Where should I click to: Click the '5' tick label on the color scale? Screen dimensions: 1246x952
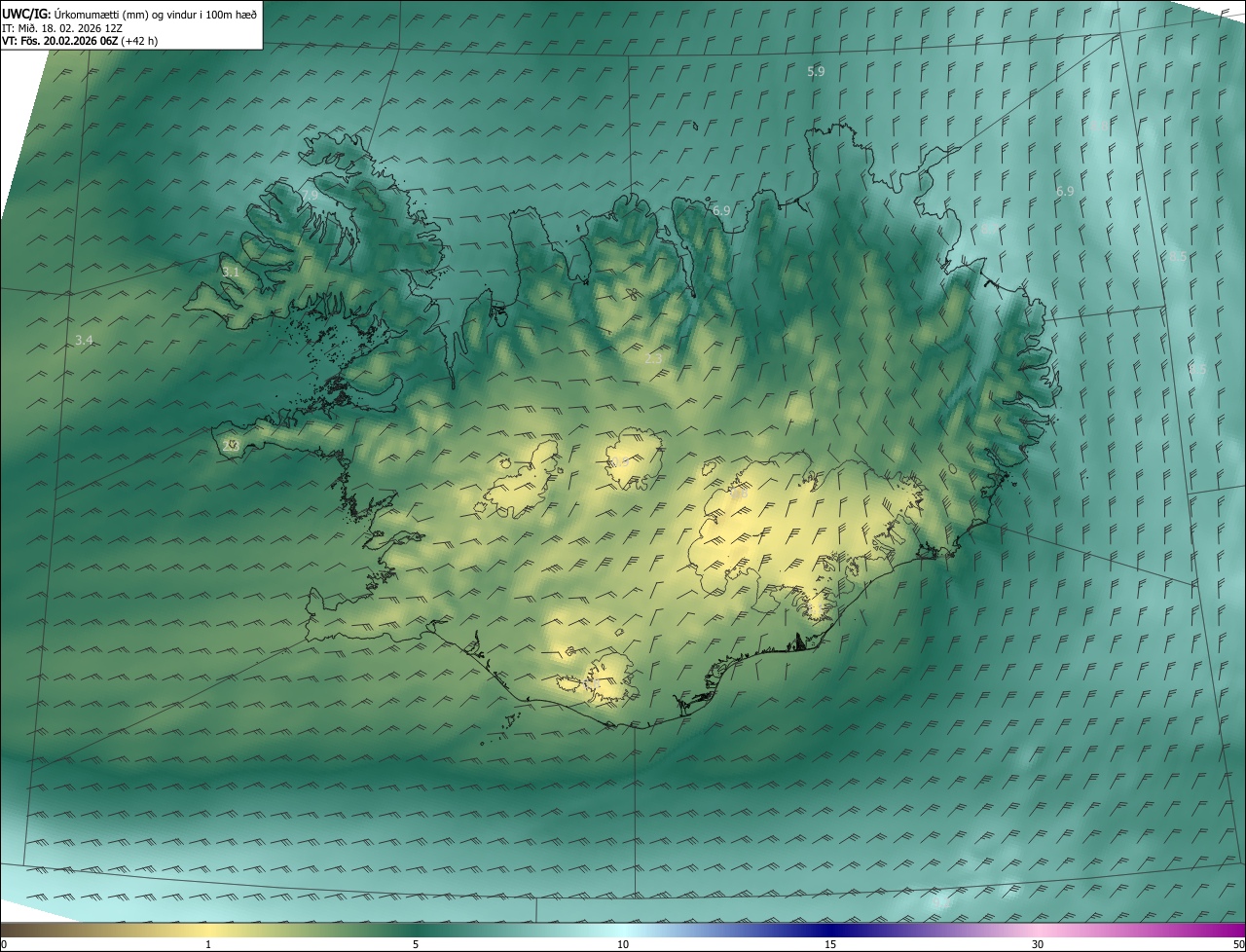tap(416, 944)
